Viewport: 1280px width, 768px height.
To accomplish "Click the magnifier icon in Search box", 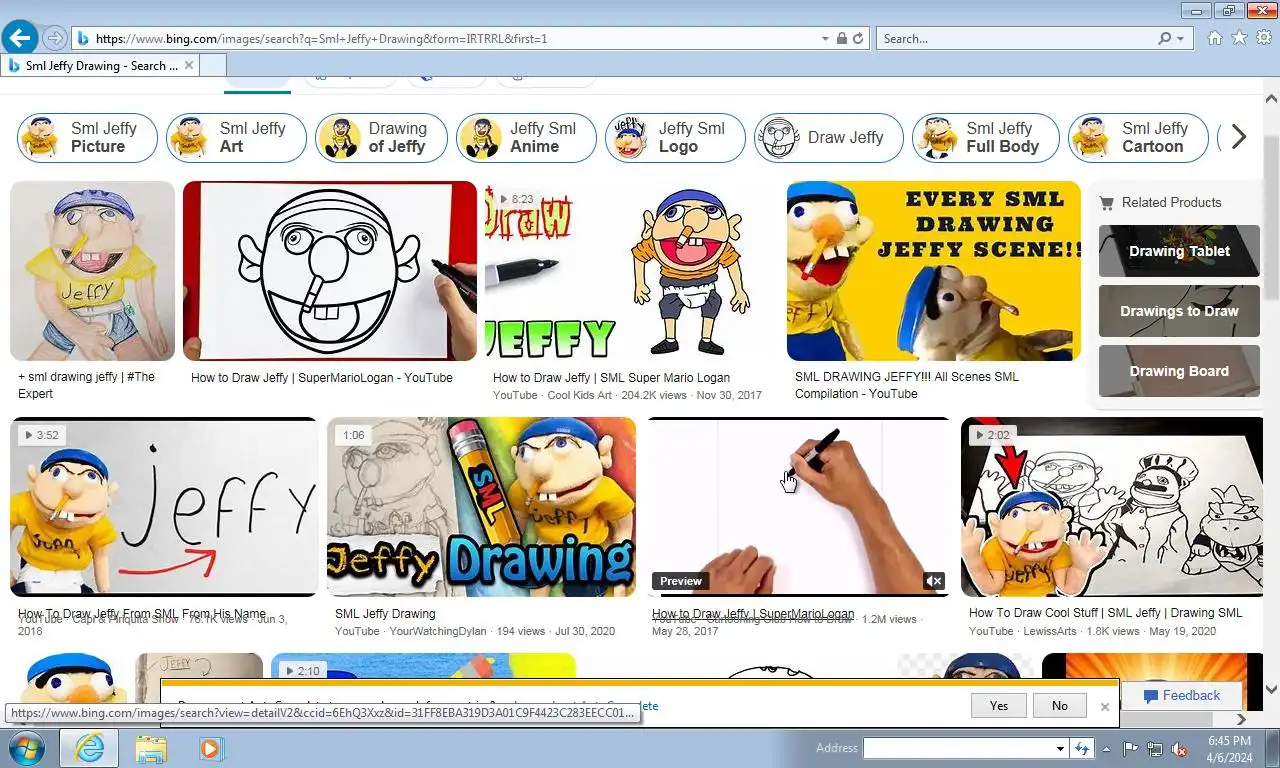I will coord(1164,38).
